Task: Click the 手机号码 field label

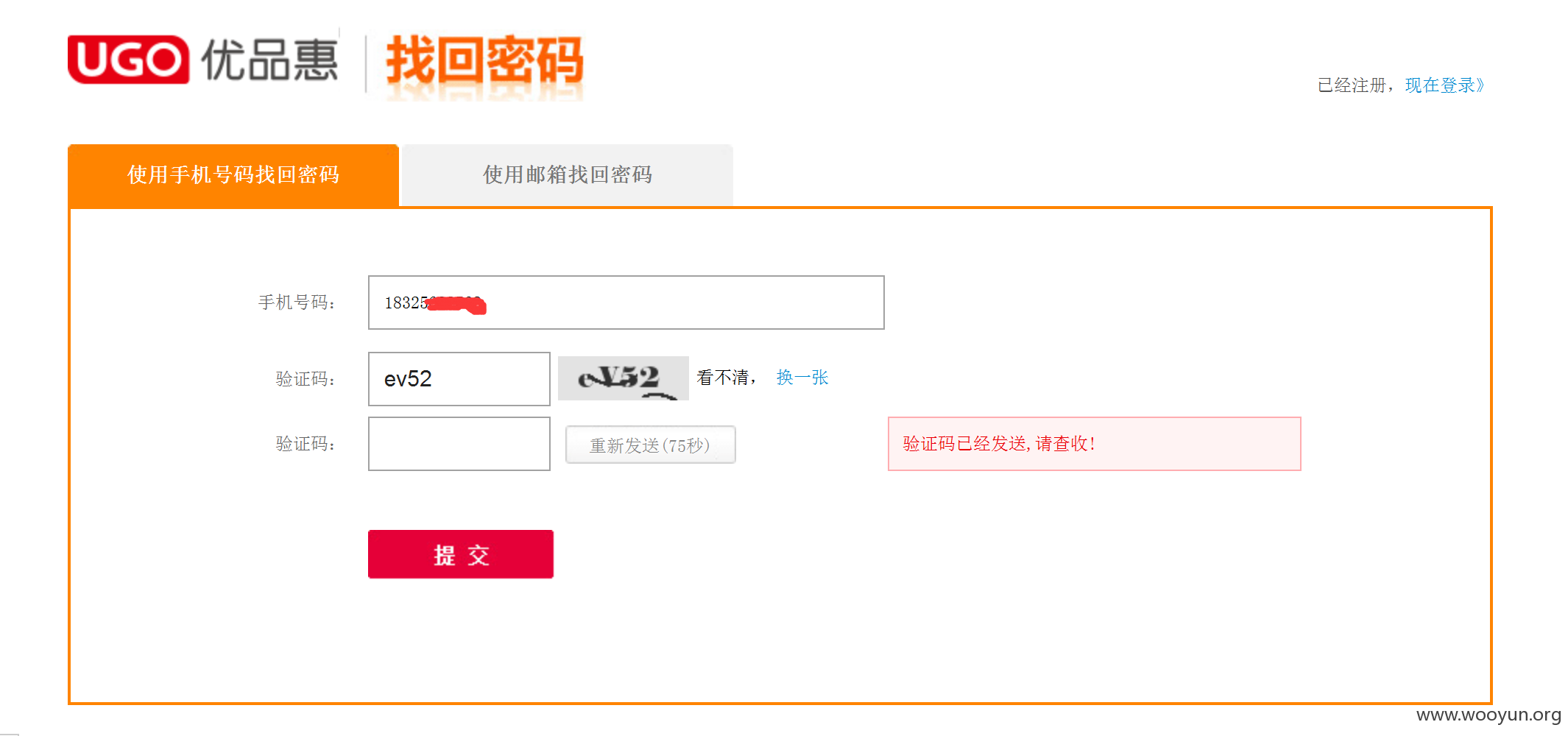Action: 297,302
